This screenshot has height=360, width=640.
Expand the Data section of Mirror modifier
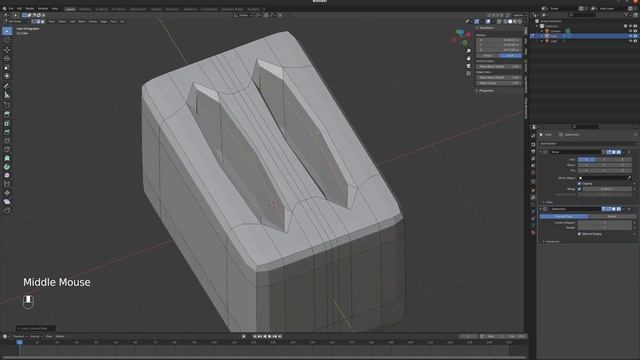(547, 202)
